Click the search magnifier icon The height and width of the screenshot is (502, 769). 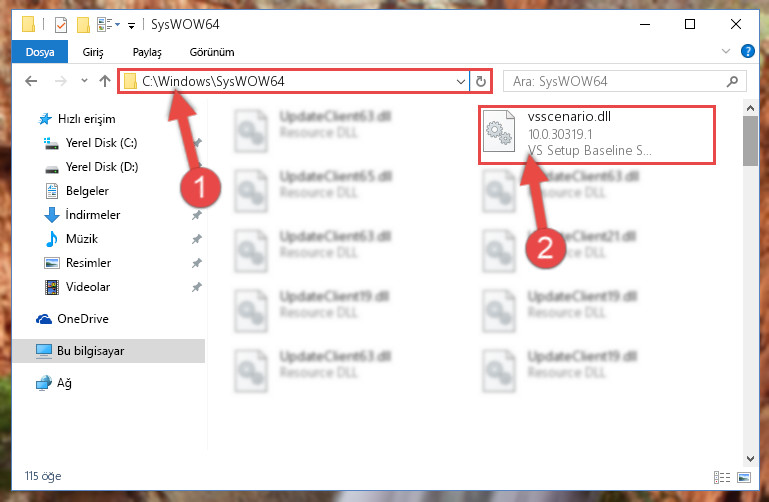click(732, 81)
